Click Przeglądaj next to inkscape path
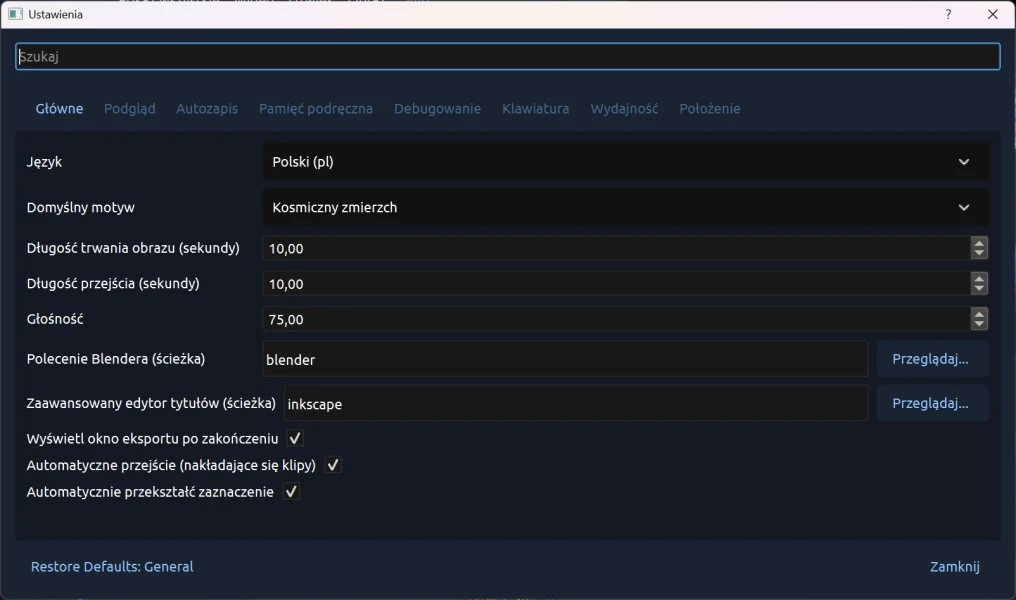This screenshot has height=600, width=1016. pyautogui.click(x=931, y=404)
